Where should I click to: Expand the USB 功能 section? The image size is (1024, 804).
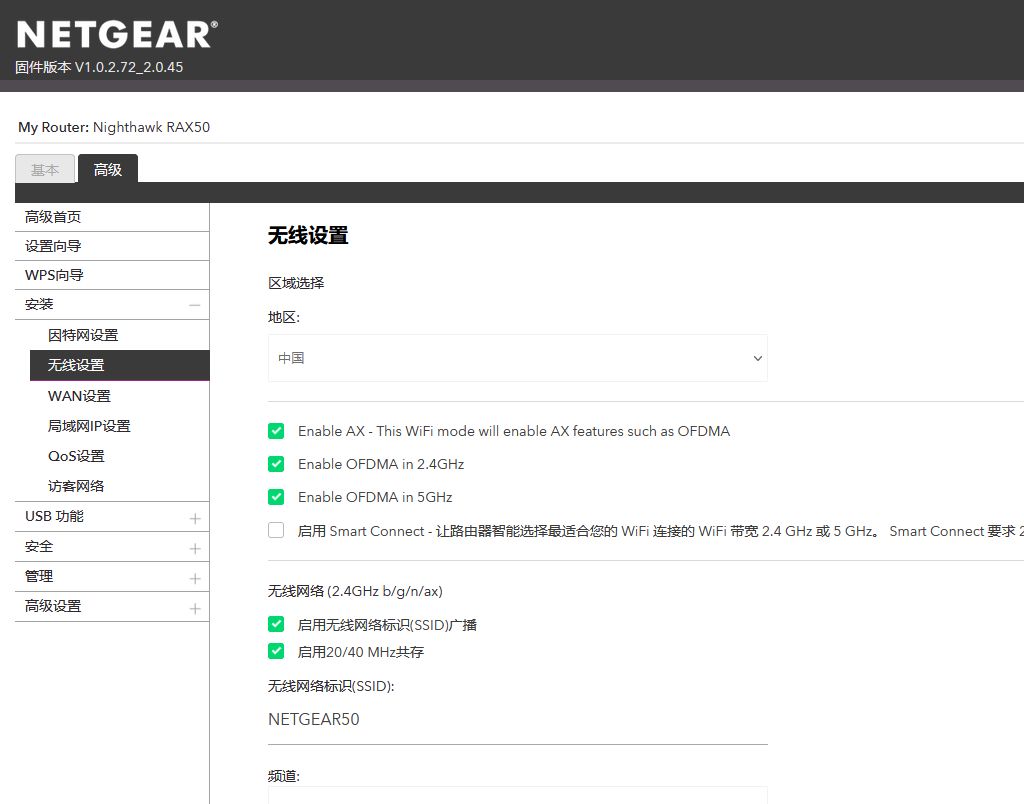click(x=194, y=518)
